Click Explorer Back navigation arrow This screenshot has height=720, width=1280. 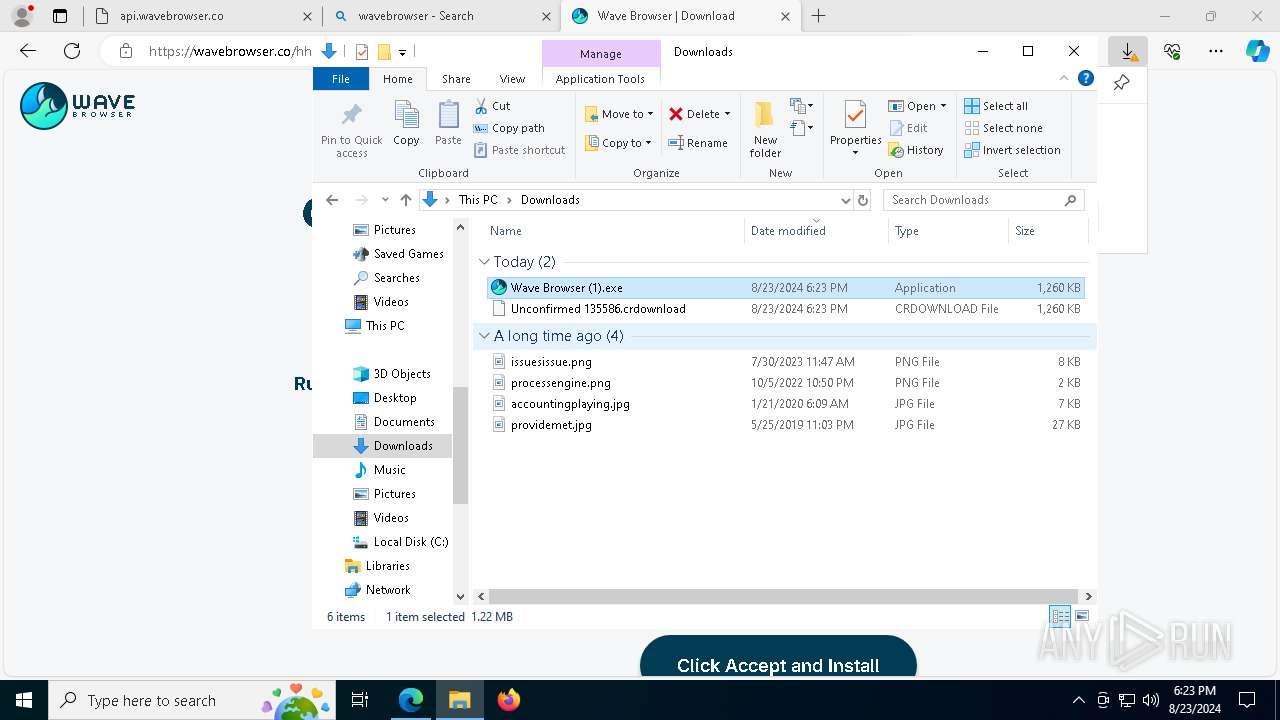[x=332, y=200]
